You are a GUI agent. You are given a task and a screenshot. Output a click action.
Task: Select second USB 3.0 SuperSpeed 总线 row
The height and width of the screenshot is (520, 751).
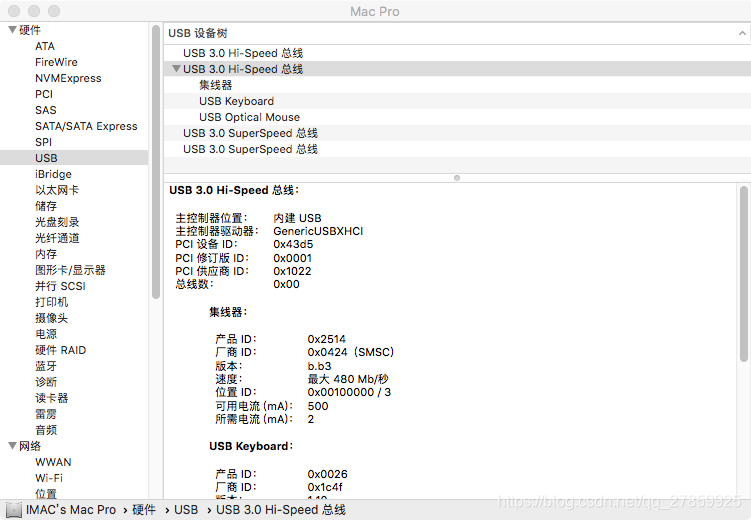(457, 149)
